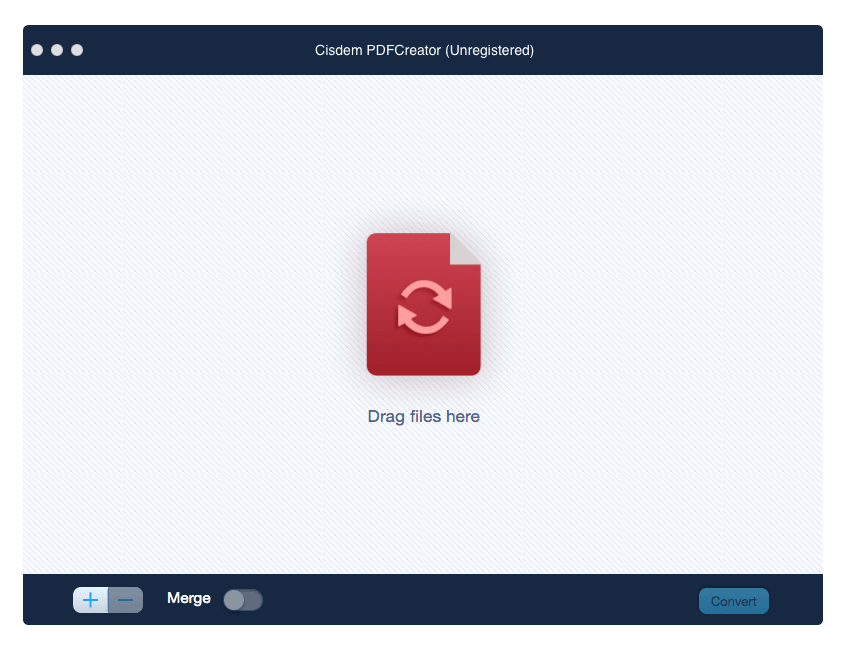
Task: Click the plus button to add files
Action: pos(91,600)
